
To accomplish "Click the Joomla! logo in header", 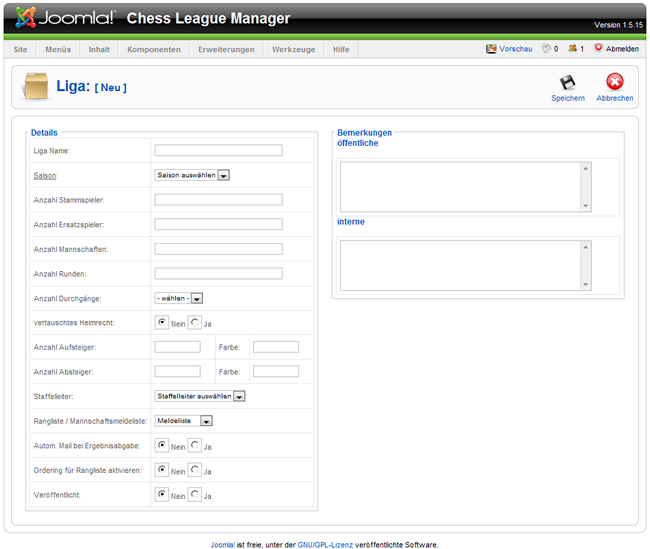I will [65, 18].
